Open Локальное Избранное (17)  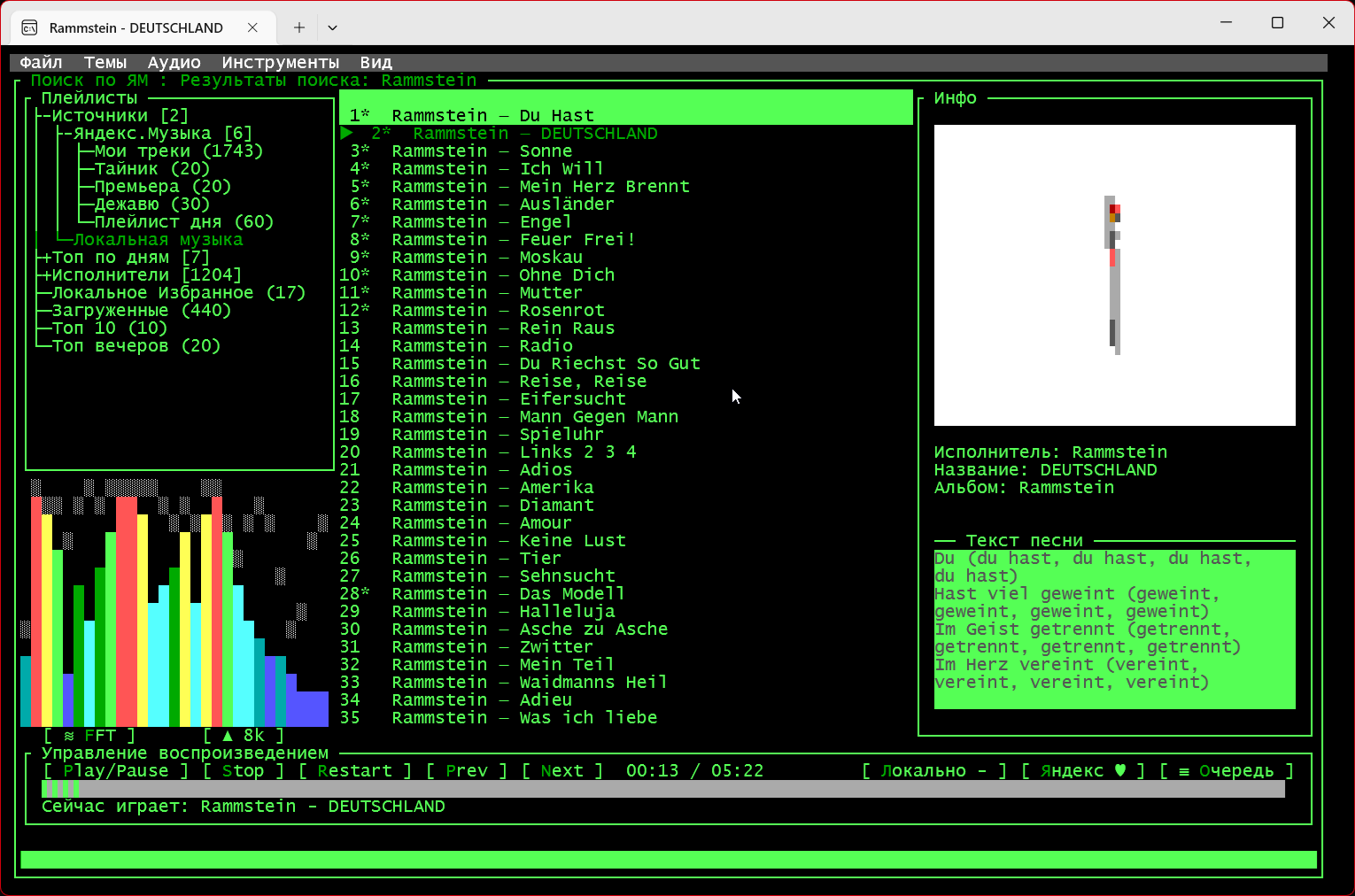(179, 293)
